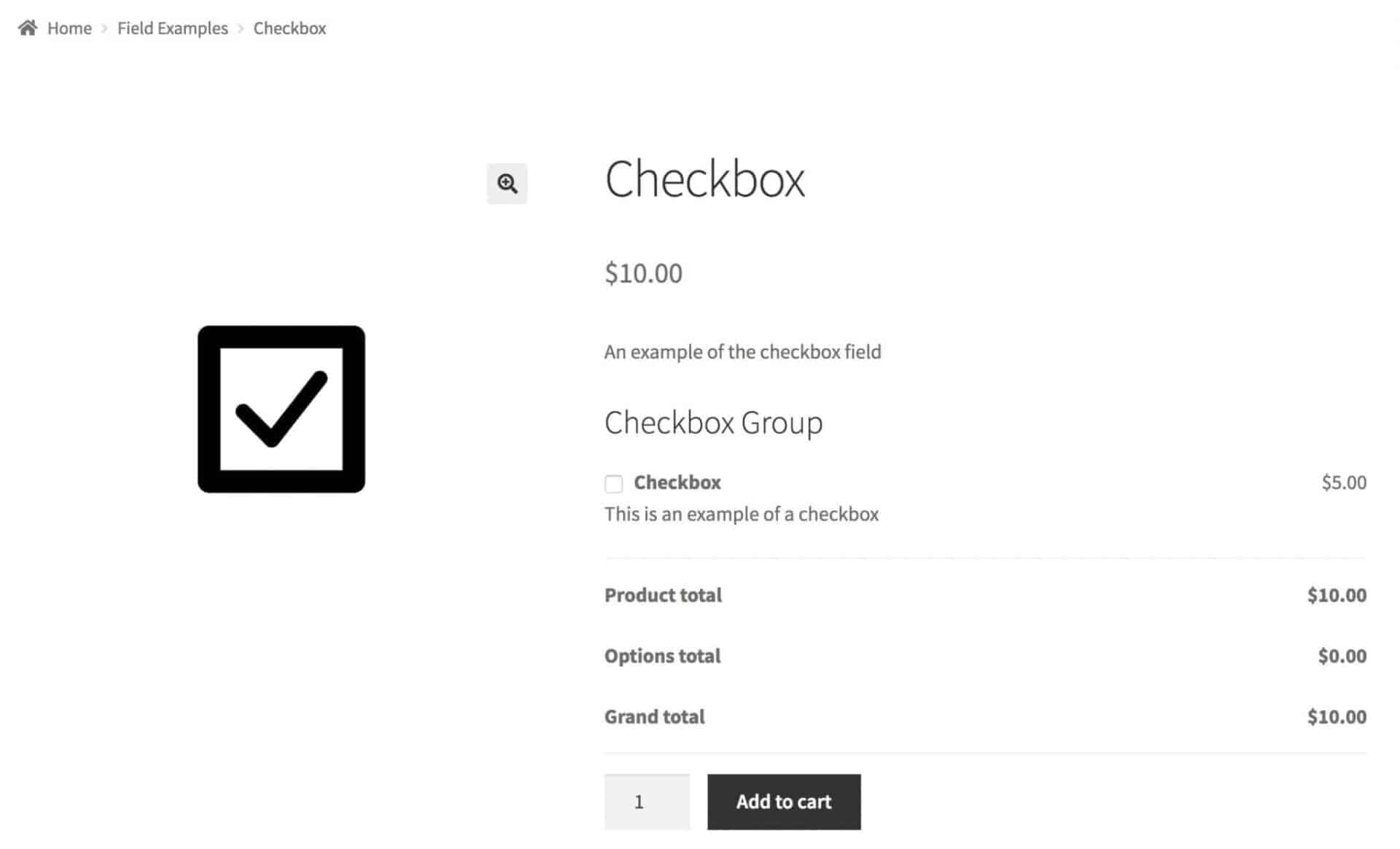
Task: Click the Checkbox product title heading
Action: click(x=704, y=179)
